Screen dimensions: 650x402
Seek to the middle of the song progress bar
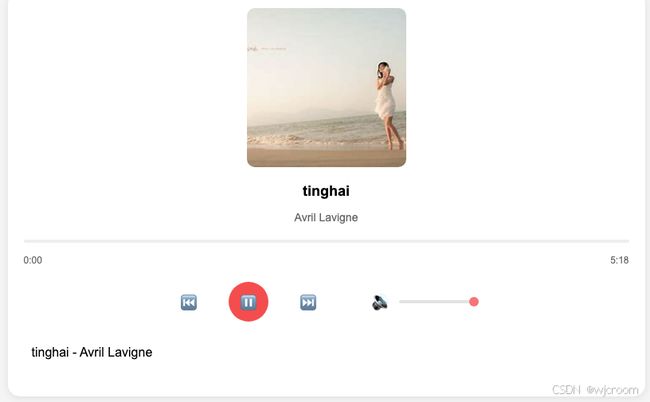[326, 241]
